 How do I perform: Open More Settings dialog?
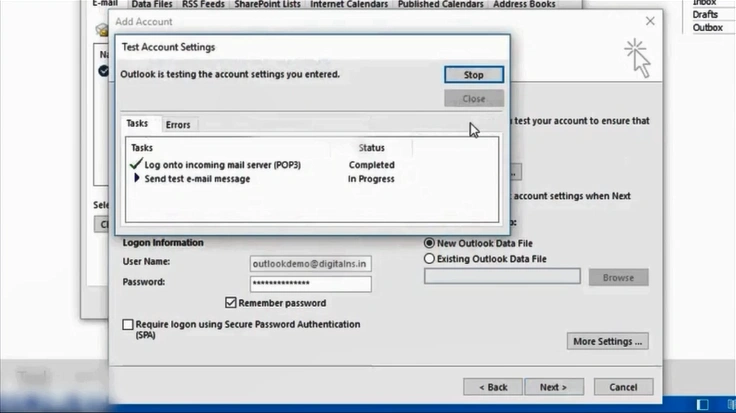[607, 341]
